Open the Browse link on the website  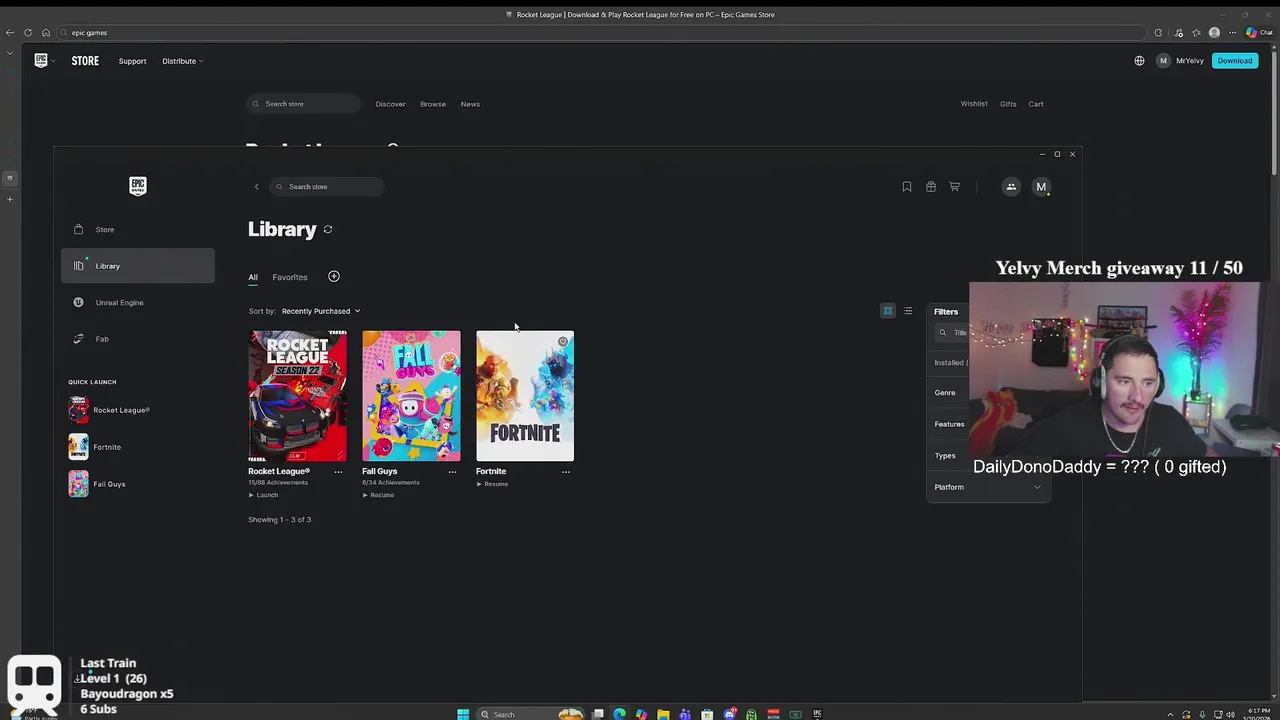pyautogui.click(x=433, y=104)
